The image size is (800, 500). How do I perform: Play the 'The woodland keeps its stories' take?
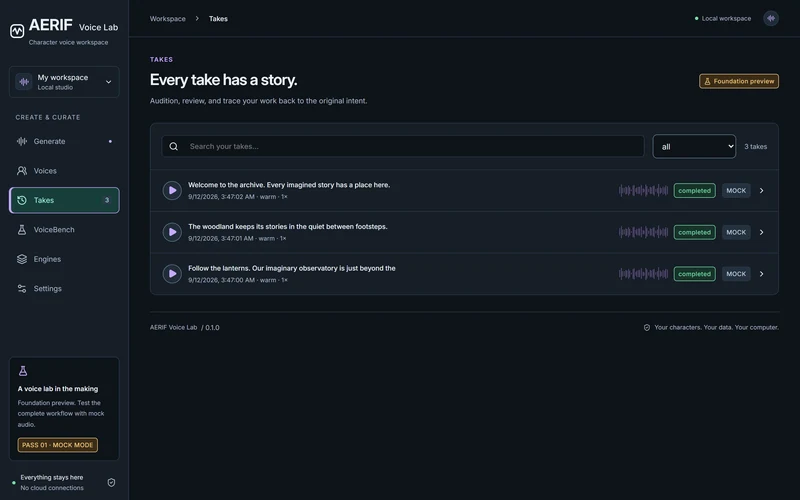tap(172, 232)
